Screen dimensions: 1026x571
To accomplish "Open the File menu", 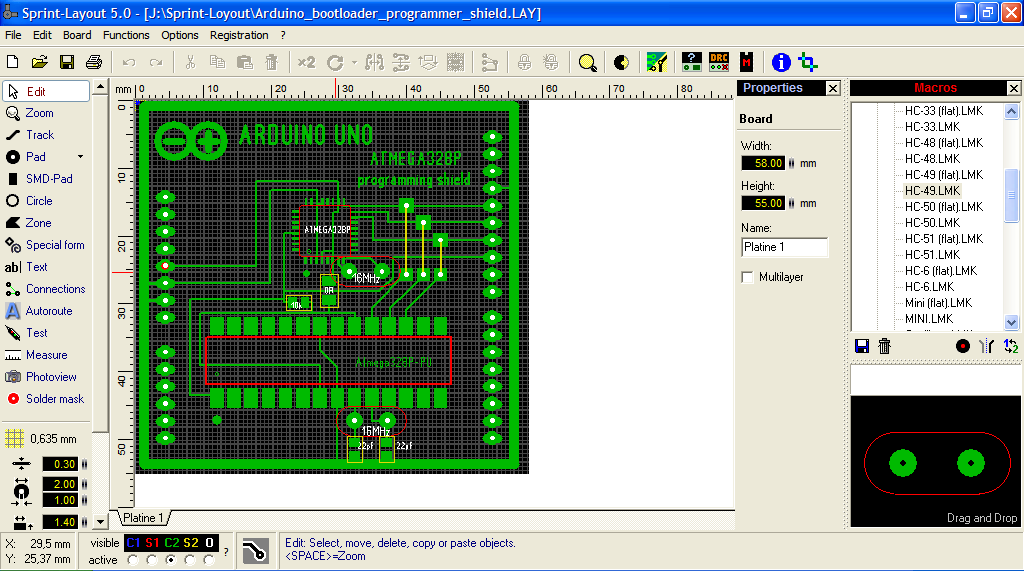I will (13, 35).
